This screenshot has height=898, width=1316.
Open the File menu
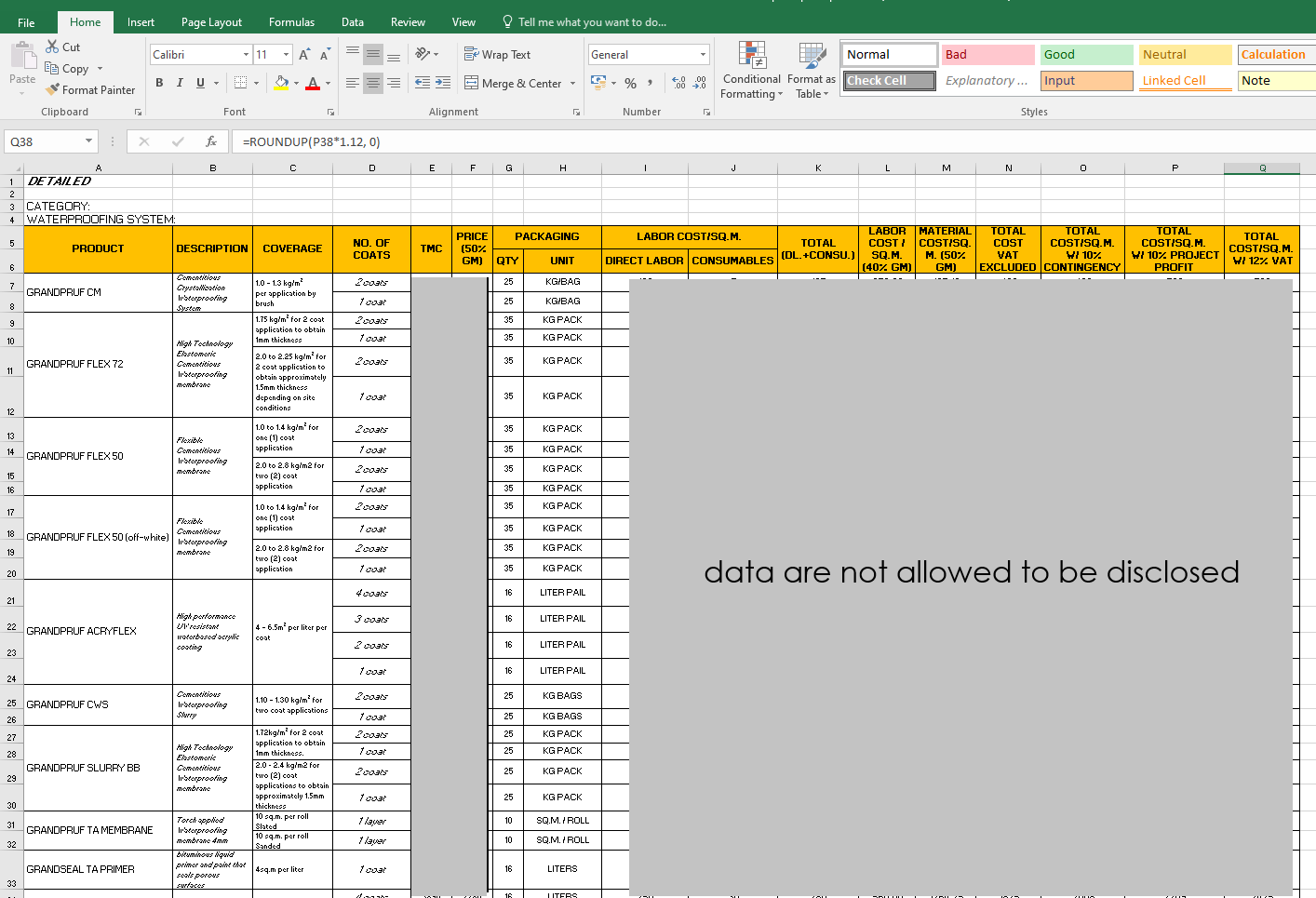(x=26, y=22)
